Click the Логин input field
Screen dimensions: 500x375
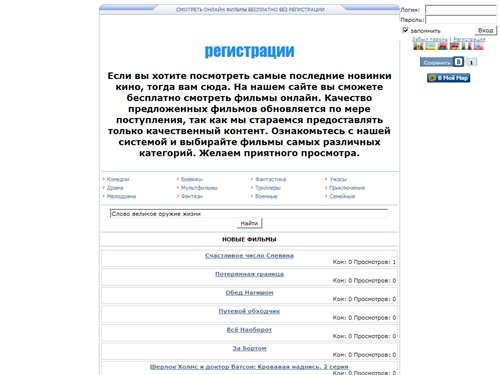pos(461,10)
